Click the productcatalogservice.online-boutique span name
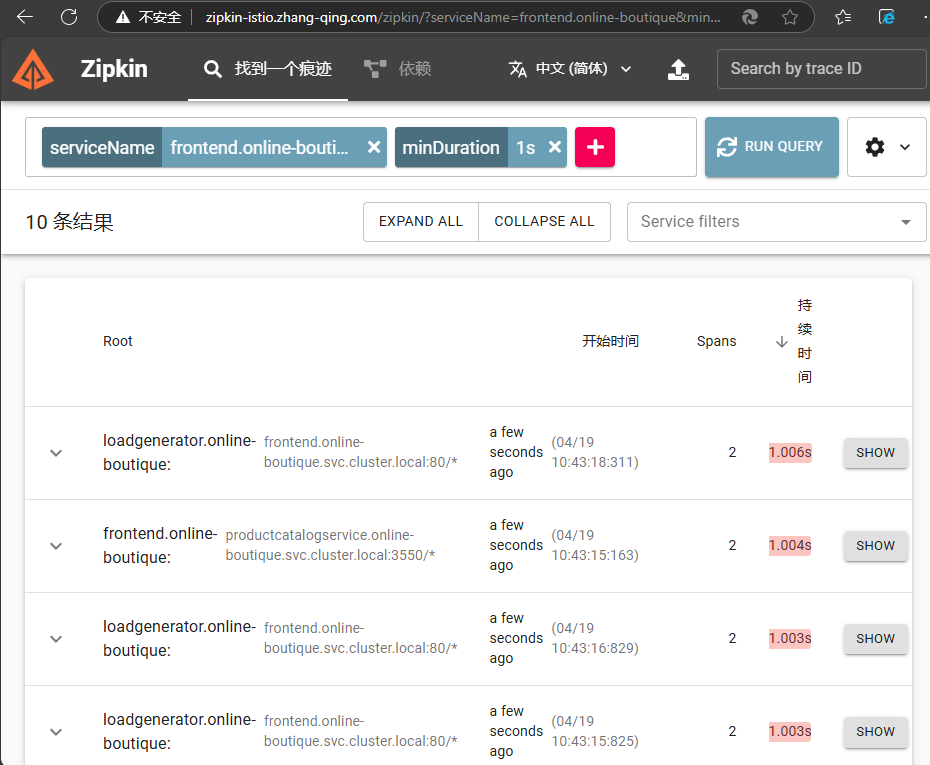 [330, 545]
